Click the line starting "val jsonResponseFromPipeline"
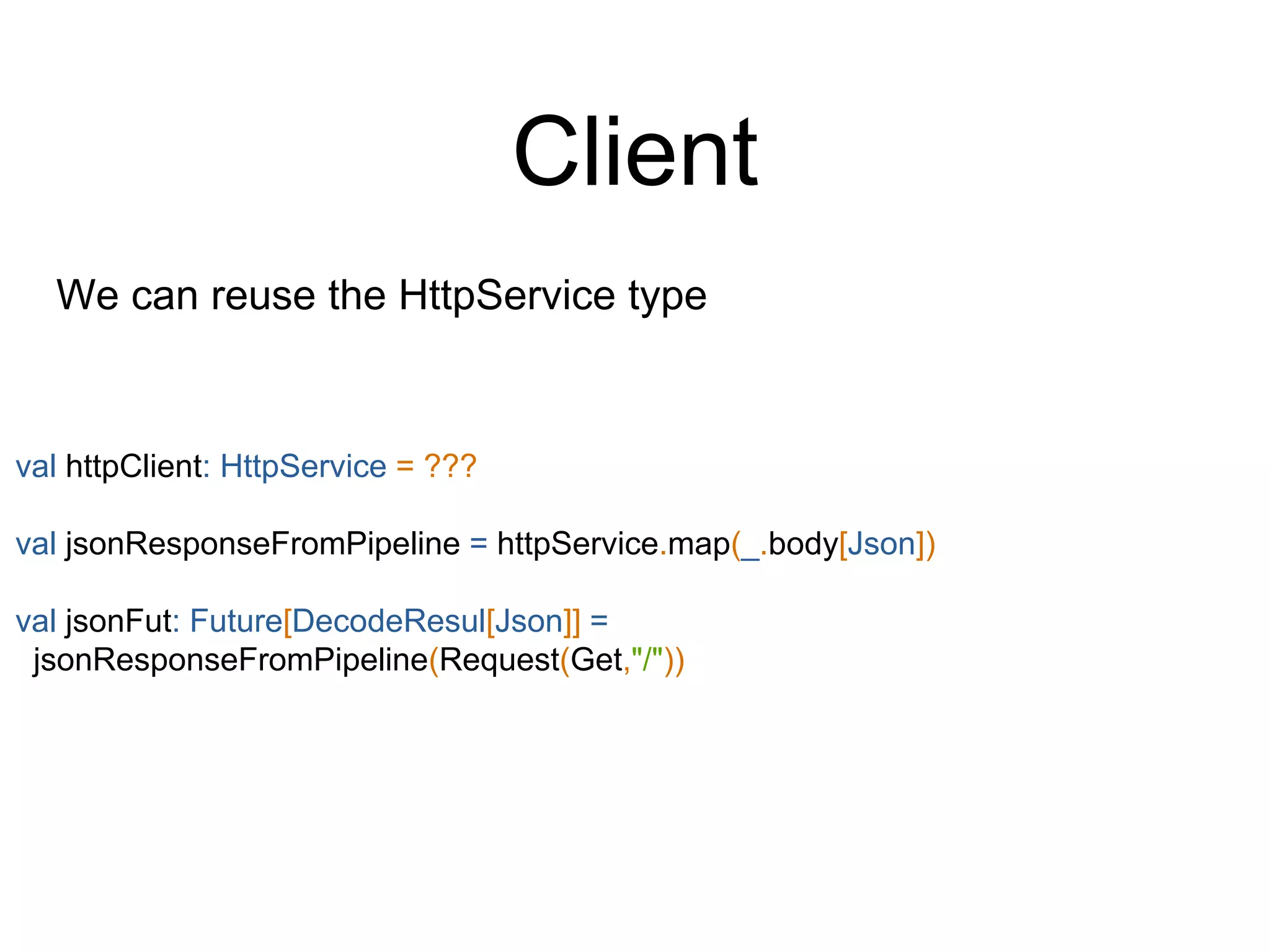 pos(475,545)
